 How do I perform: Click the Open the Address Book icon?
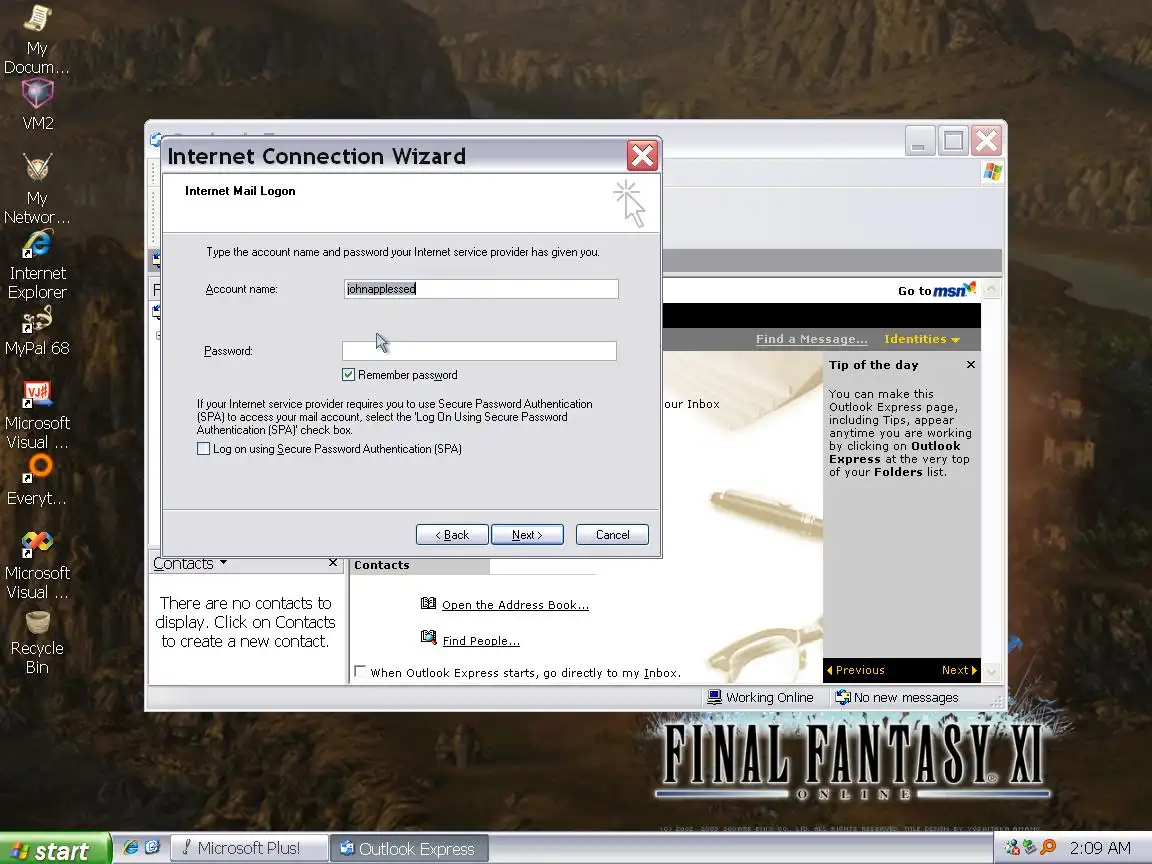click(x=428, y=603)
